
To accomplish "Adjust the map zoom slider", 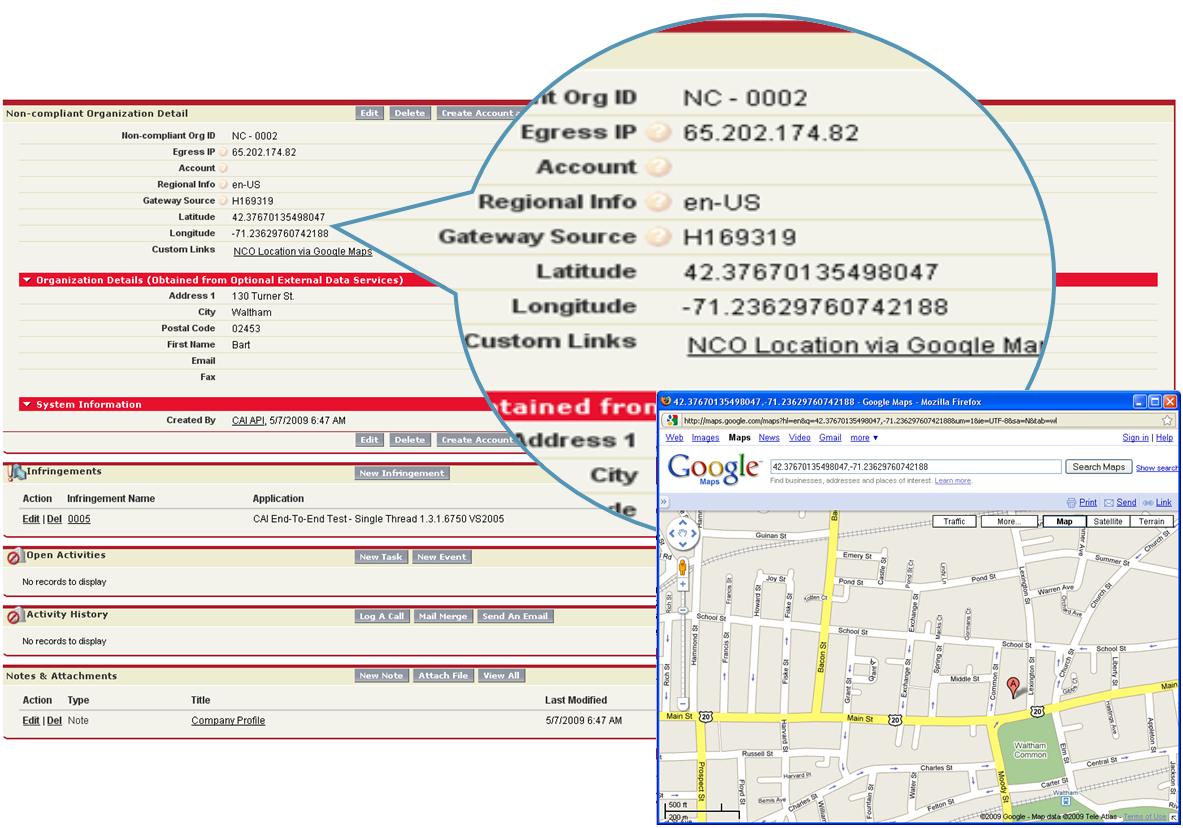I will [x=683, y=610].
